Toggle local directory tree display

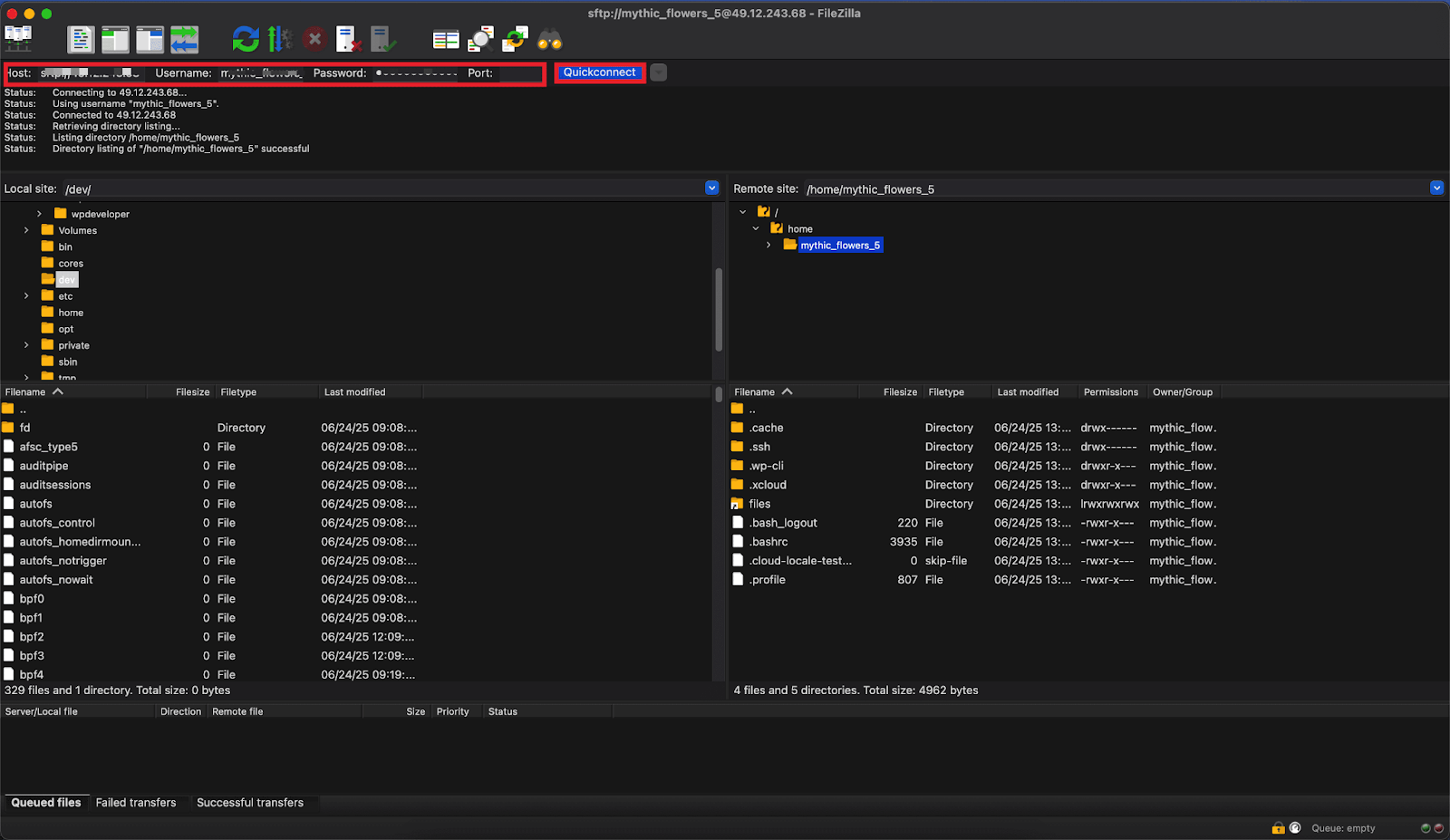pyautogui.click(x=115, y=39)
